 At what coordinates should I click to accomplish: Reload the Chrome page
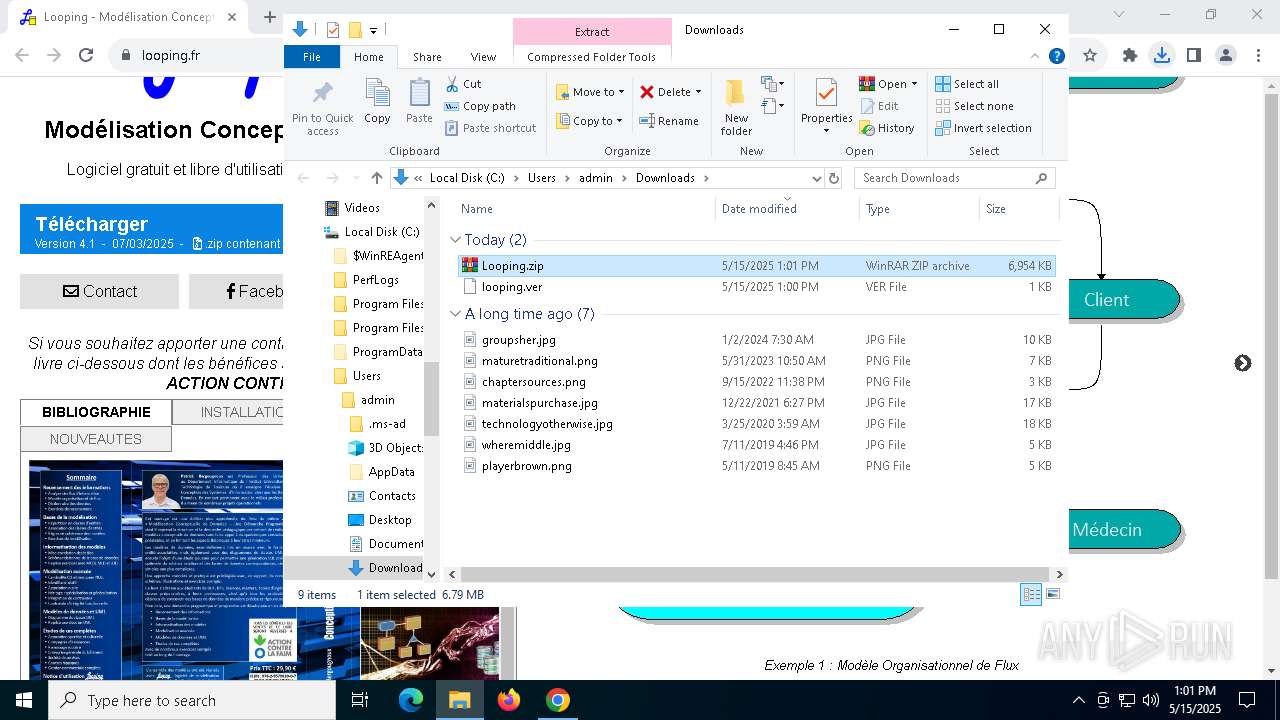click(x=86, y=56)
